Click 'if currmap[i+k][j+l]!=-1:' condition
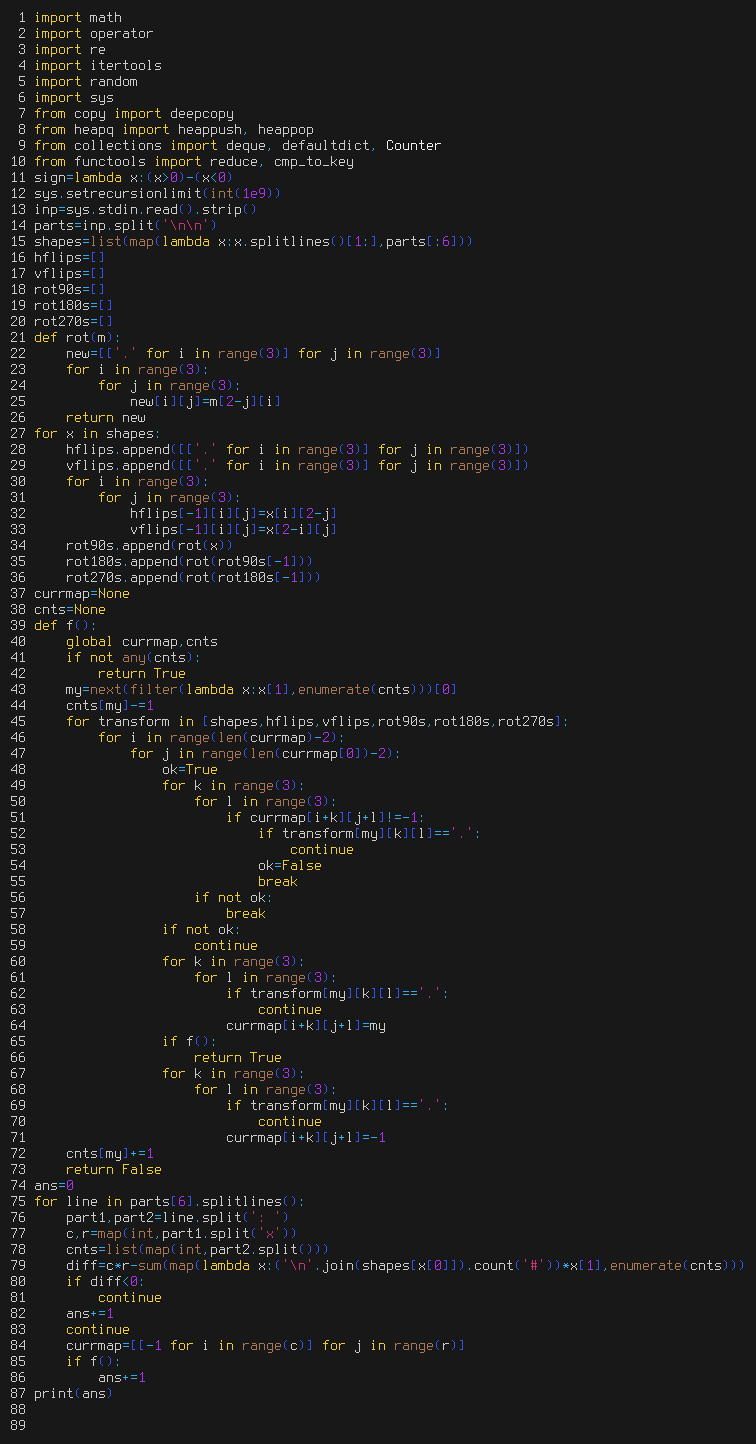756x1444 pixels. 326,817
